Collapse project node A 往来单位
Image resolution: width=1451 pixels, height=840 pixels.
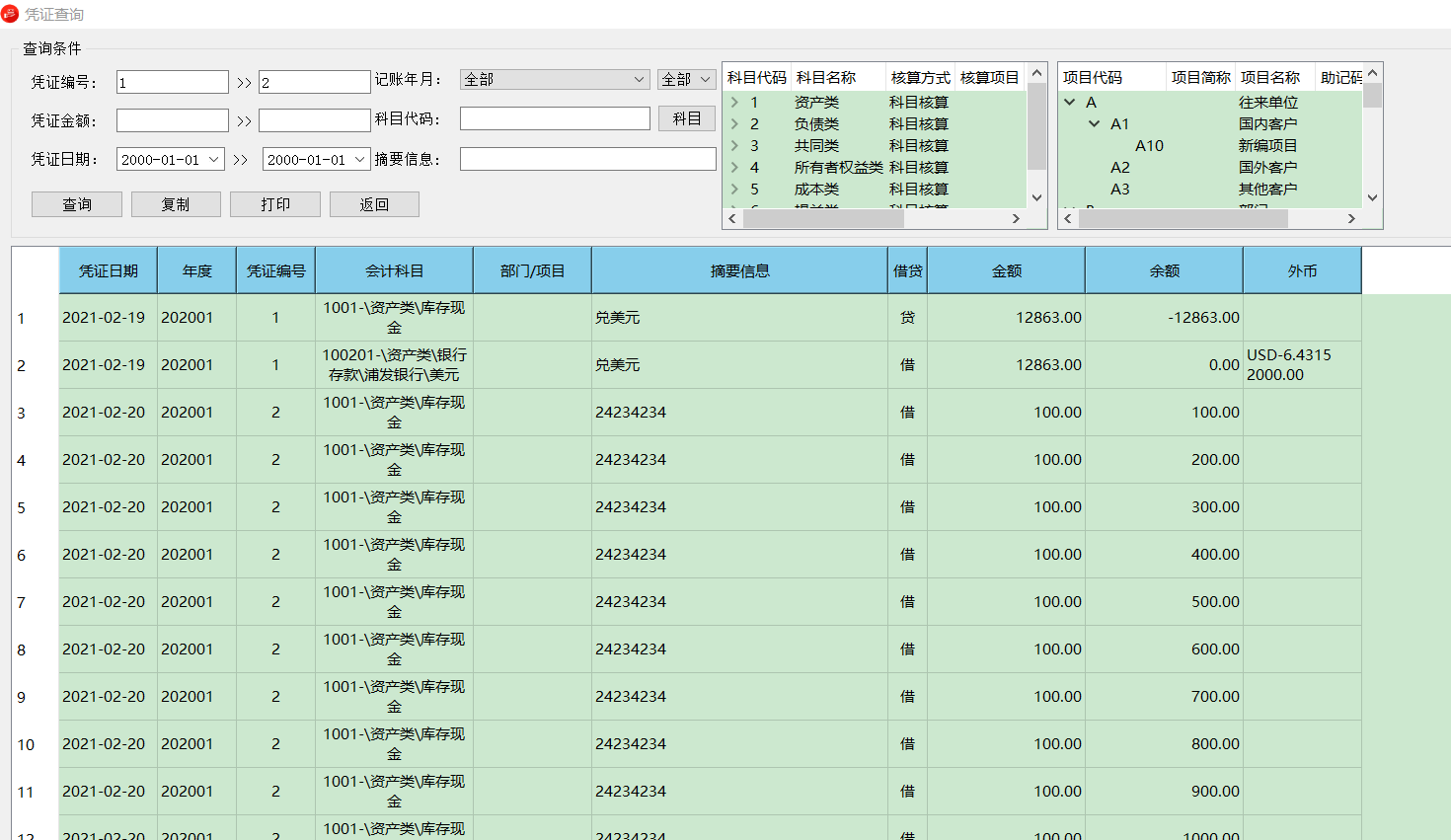[x=1069, y=102]
